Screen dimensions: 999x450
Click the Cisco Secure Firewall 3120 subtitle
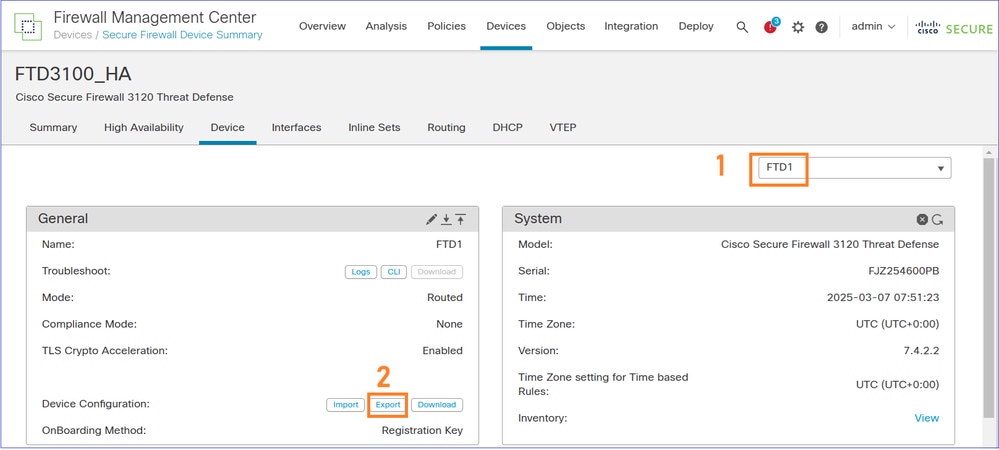pos(124,98)
